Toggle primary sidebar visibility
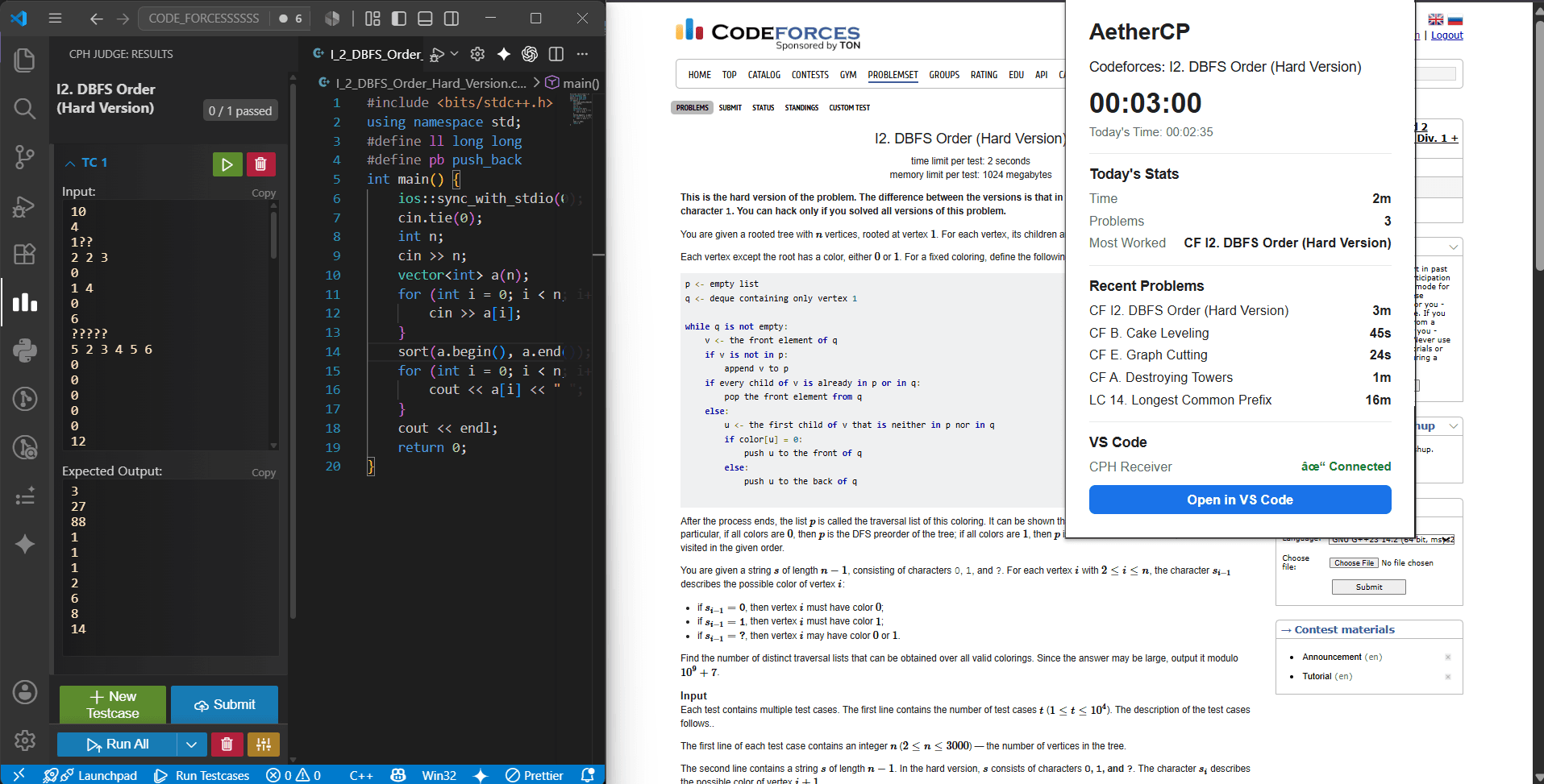Viewport: 1544px width, 784px height. (399, 18)
